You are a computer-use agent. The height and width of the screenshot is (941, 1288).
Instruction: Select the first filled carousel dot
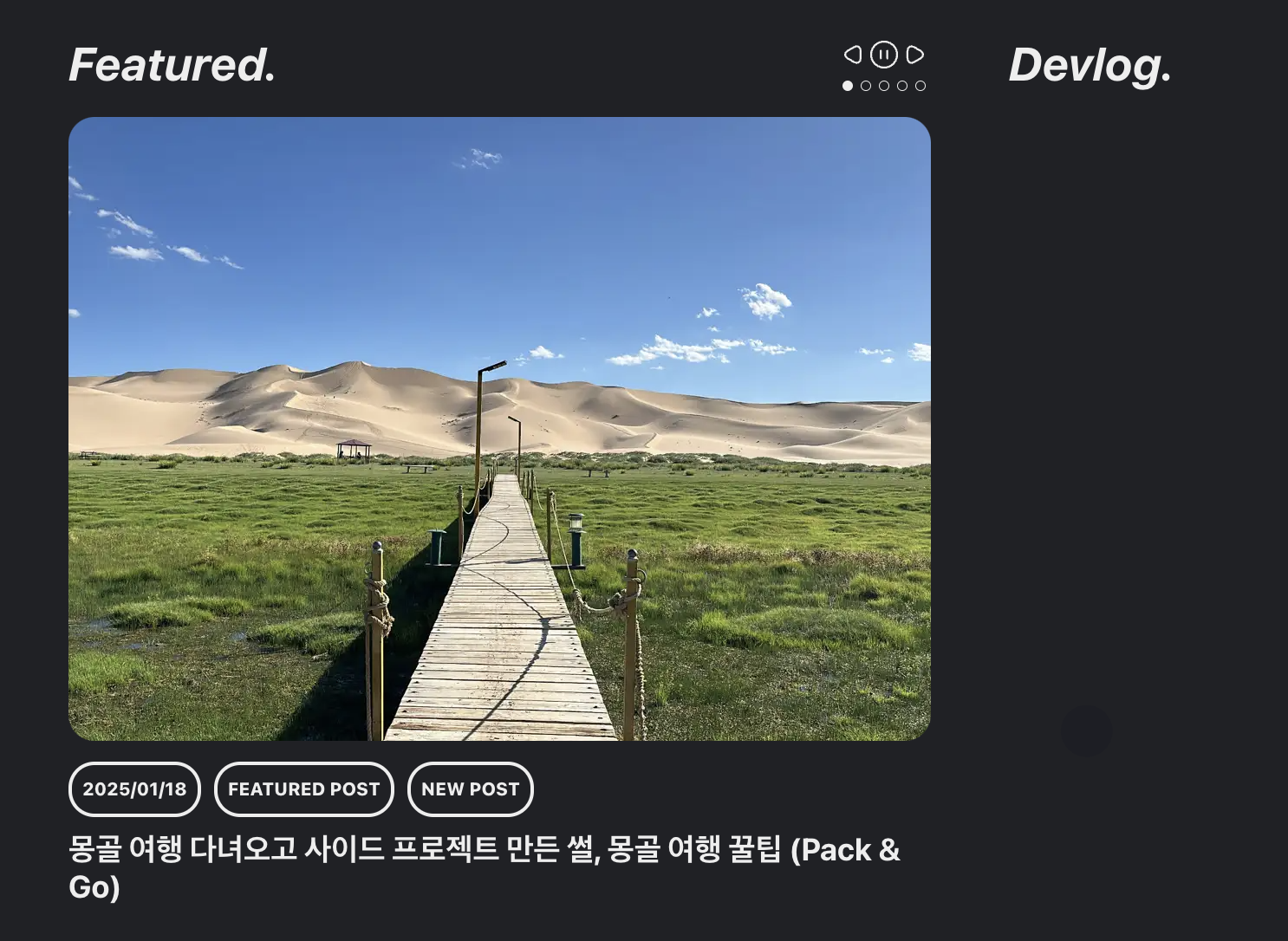pyautogui.click(x=848, y=86)
